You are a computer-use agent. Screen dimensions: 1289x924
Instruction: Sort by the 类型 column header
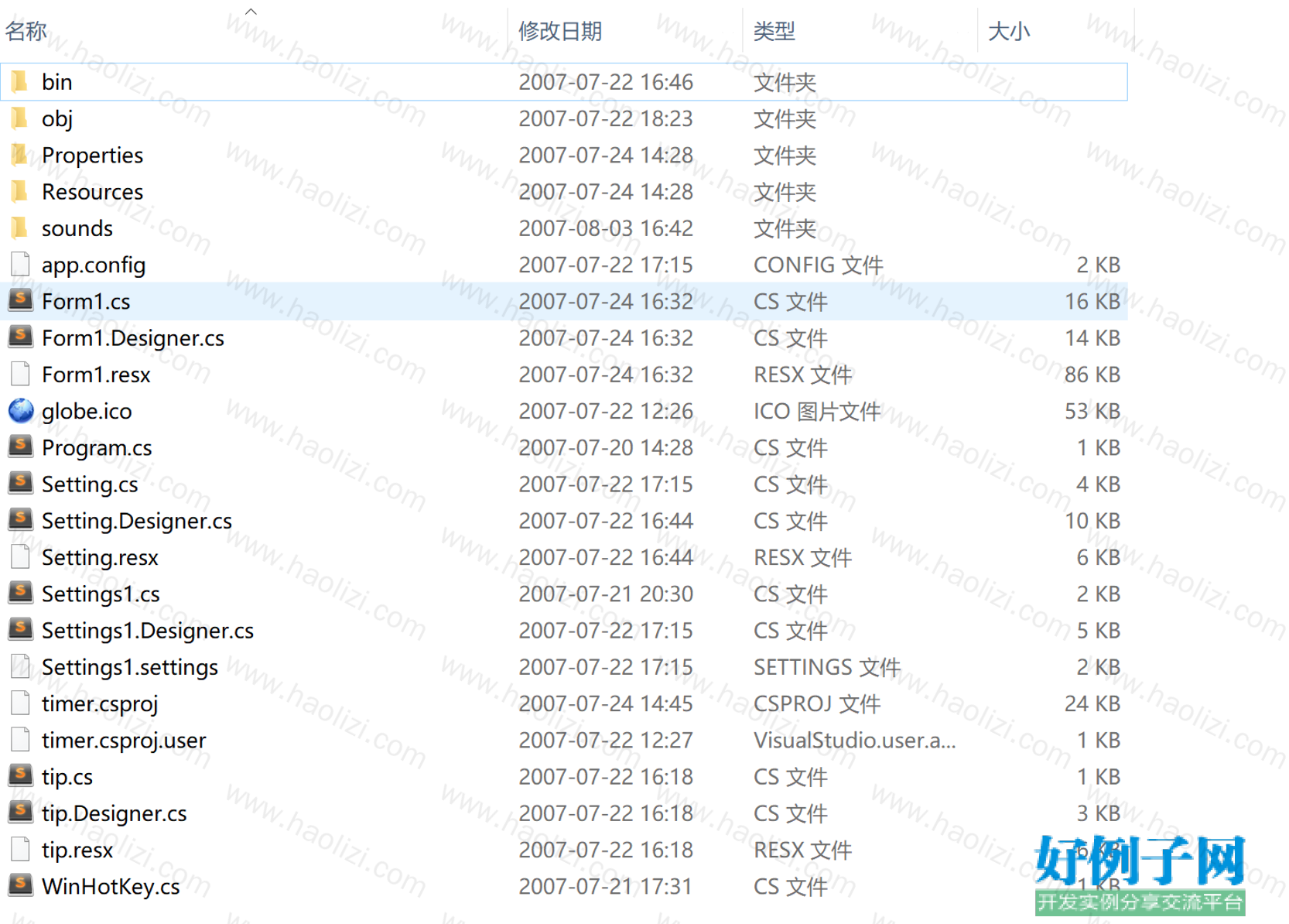(x=774, y=31)
